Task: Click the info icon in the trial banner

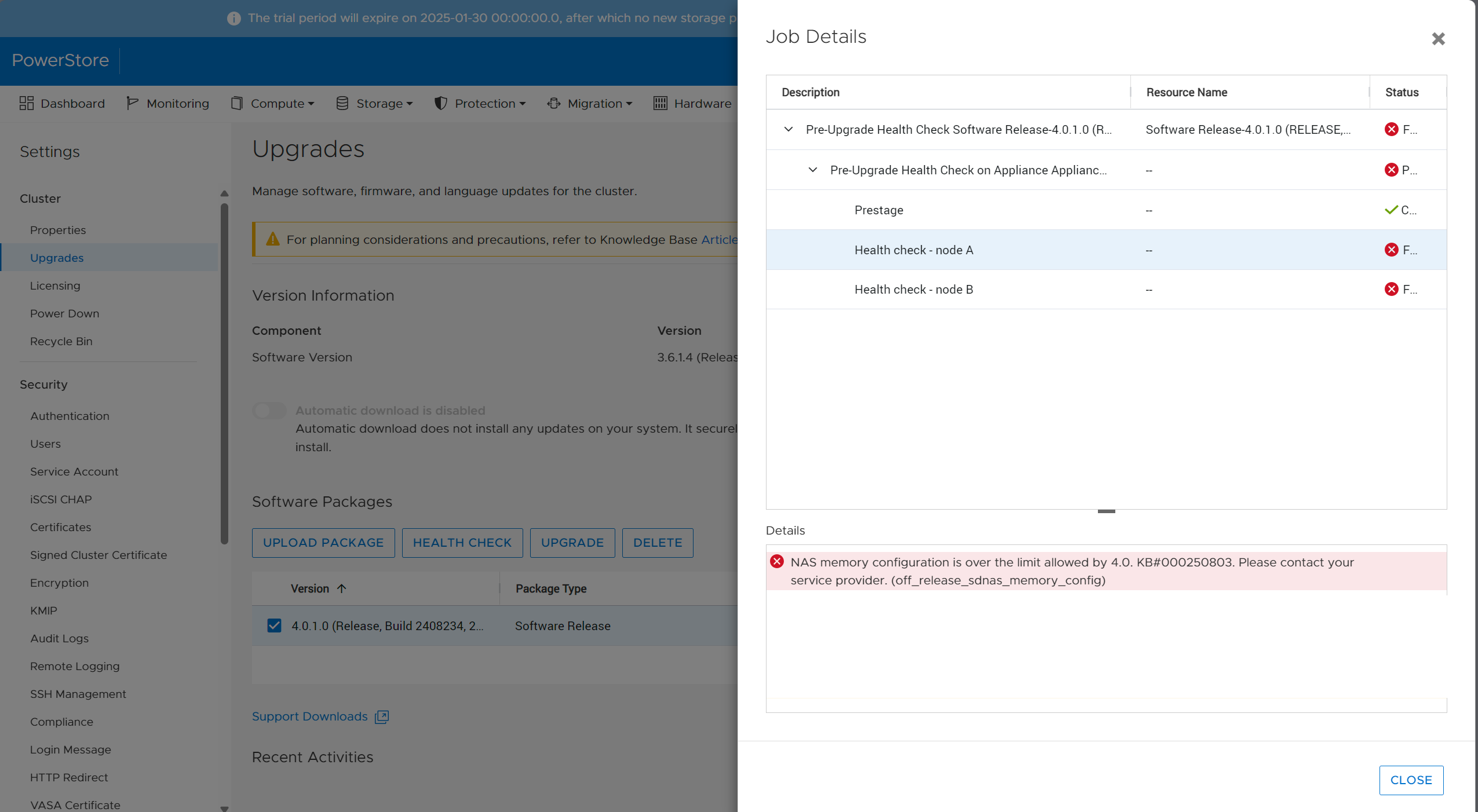Action: pos(233,18)
